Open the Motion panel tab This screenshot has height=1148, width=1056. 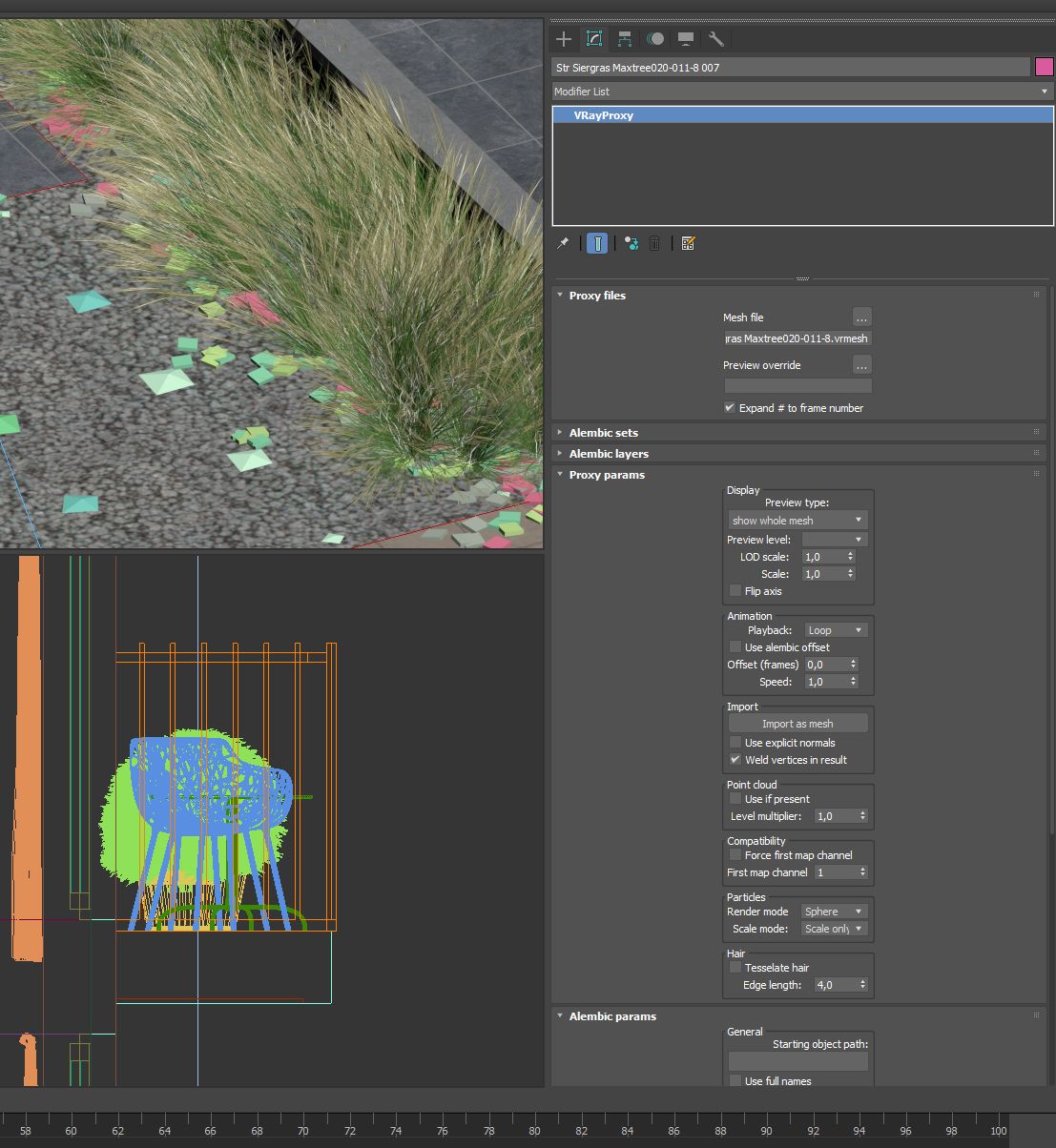pyautogui.click(x=655, y=39)
